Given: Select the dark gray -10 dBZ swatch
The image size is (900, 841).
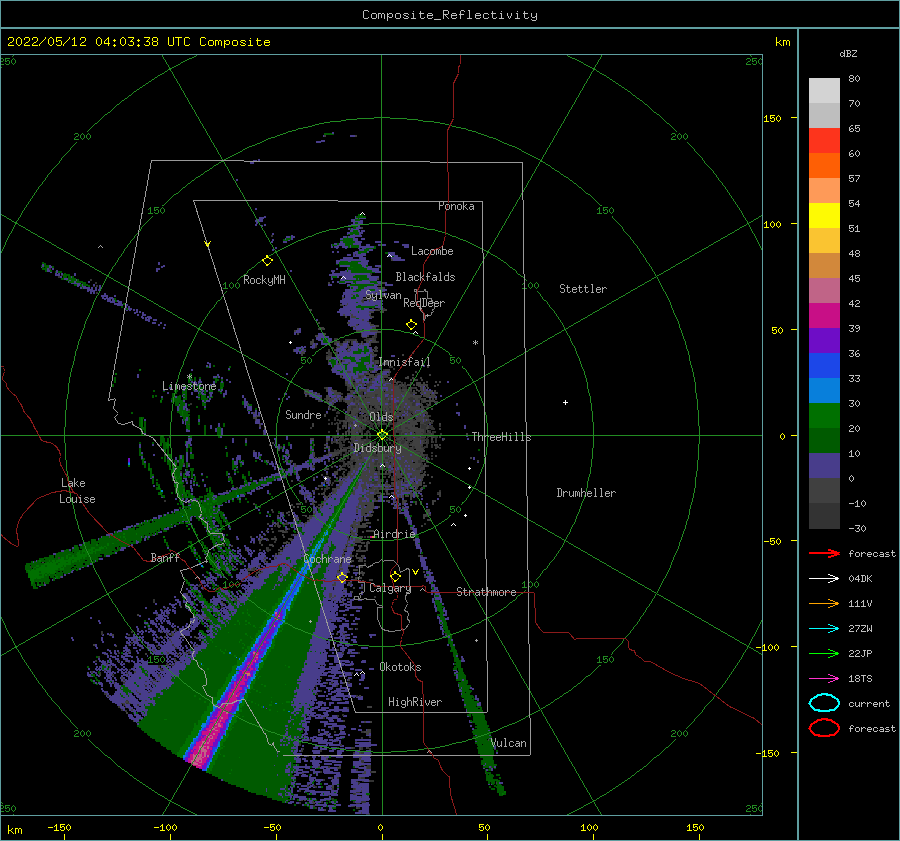Looking at the screenshot, I should [824, 515].
